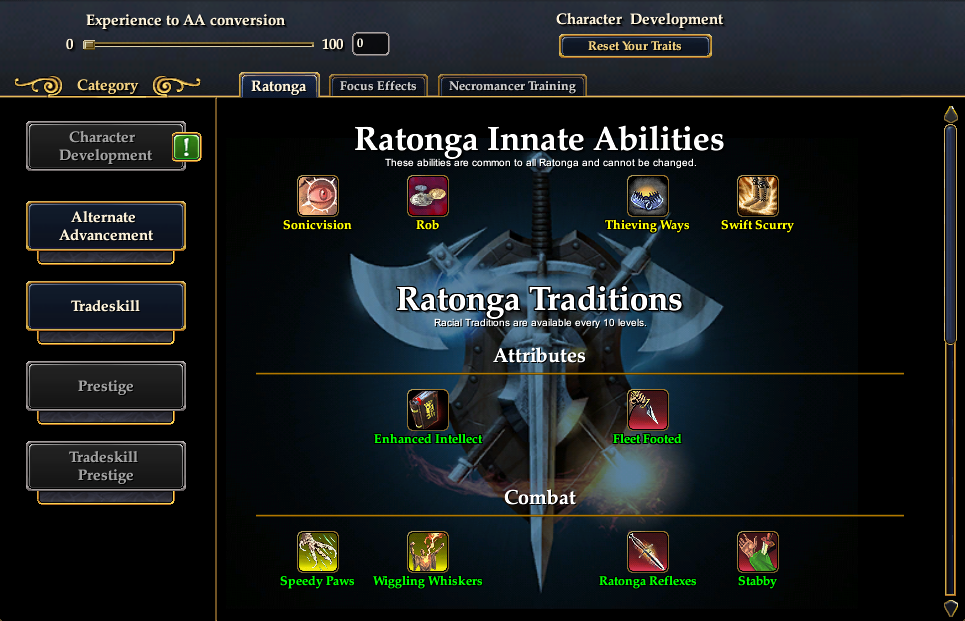This screenshot has width=965, height=621.
Task: Click the AA conversion percentage input field
Action: 370,44
